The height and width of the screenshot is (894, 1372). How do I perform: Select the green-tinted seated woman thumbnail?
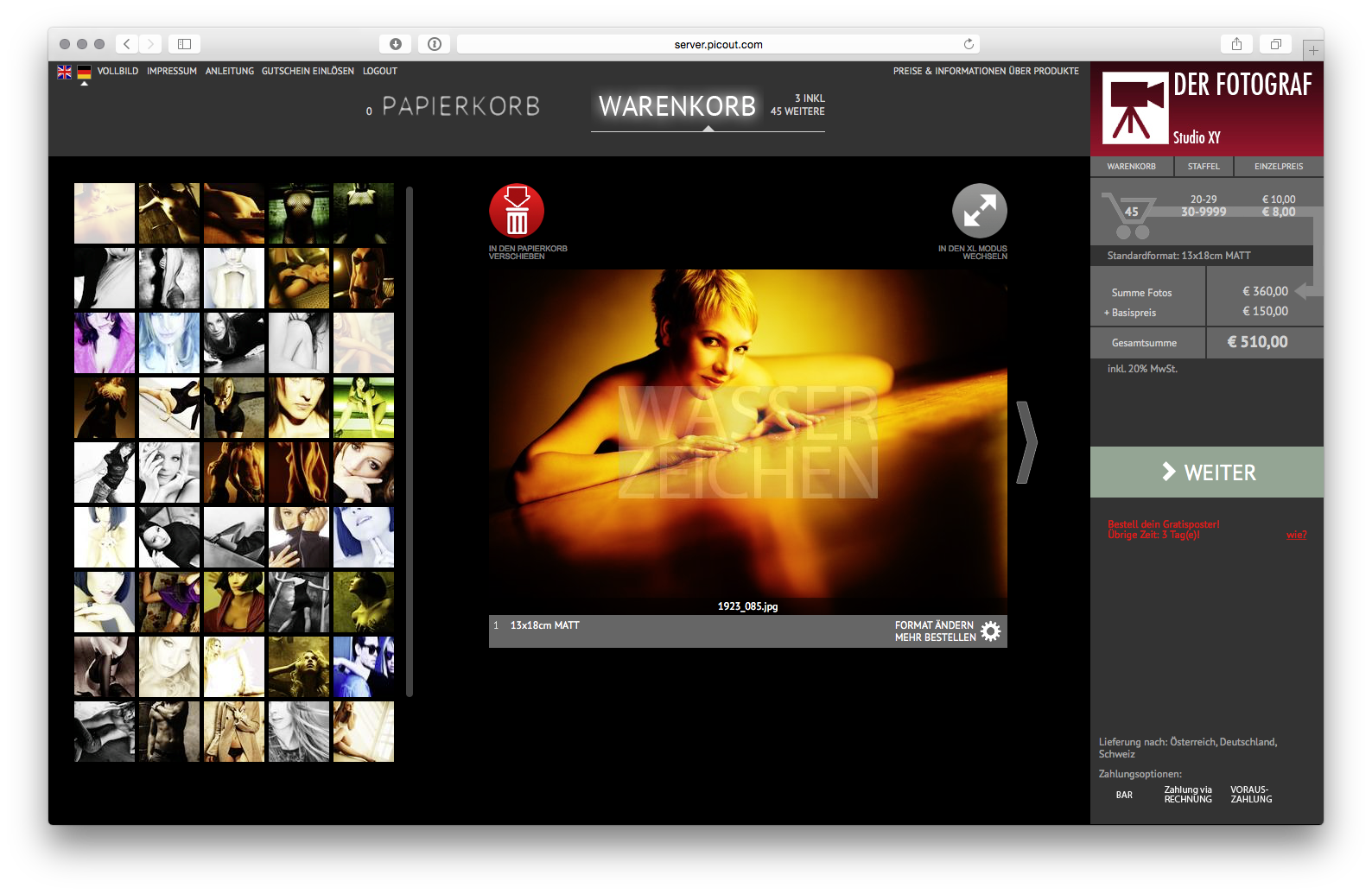tap(364, 408)
